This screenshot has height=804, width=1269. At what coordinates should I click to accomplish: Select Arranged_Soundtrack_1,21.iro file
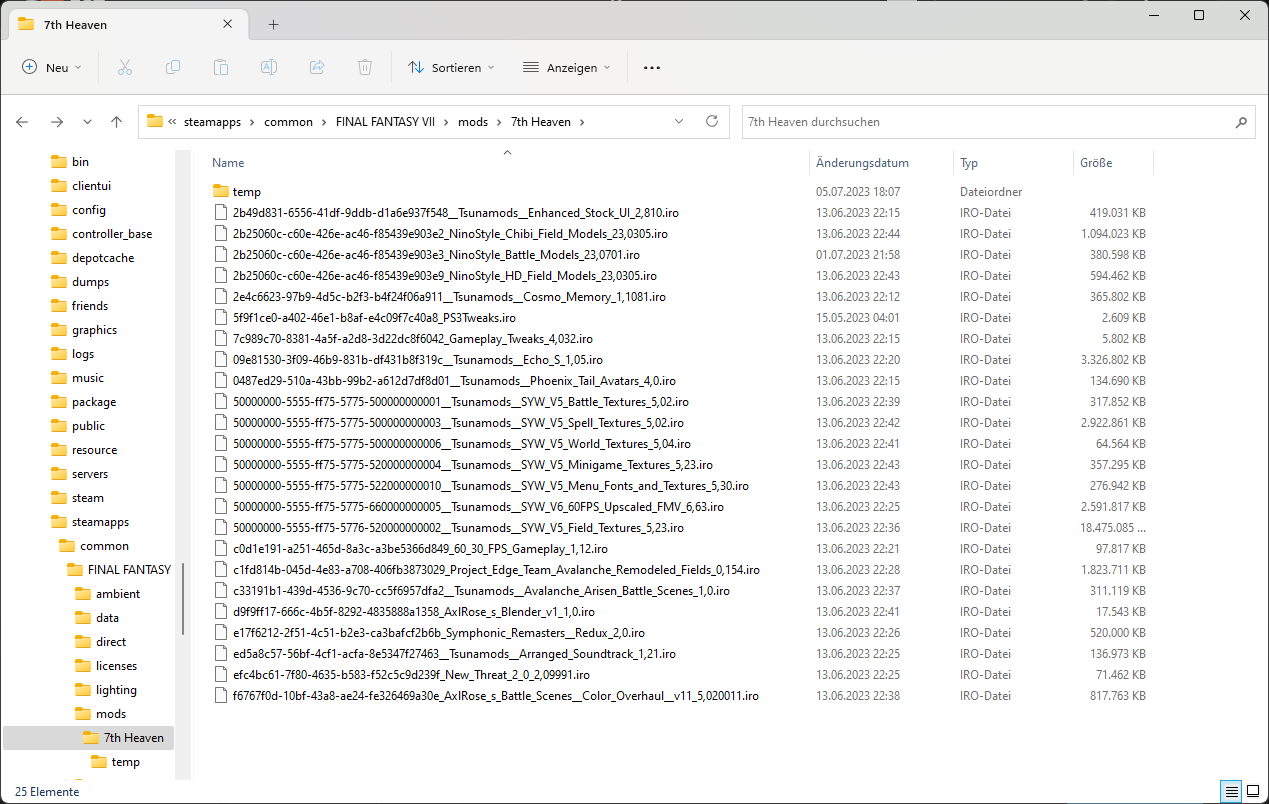click(454, 653)
